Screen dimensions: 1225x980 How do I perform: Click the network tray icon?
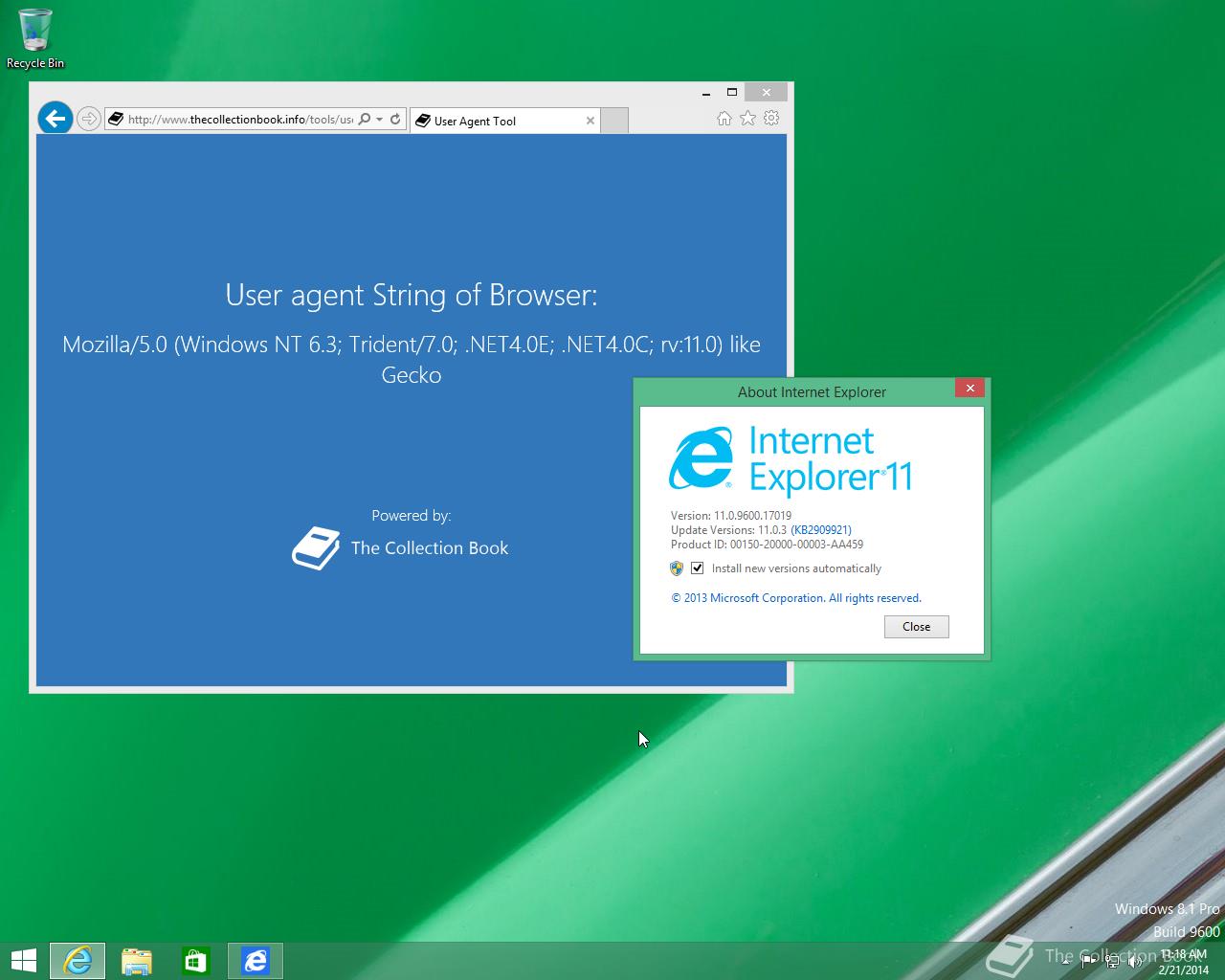coord(1112,962)
